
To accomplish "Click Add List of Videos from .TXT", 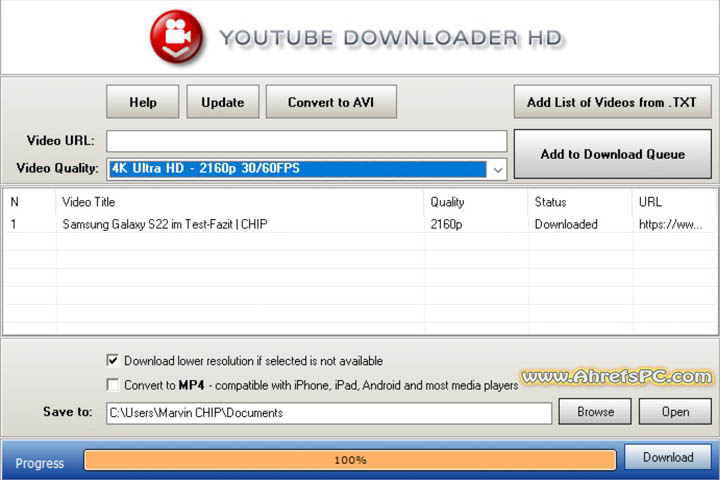I will click(613, 102).
